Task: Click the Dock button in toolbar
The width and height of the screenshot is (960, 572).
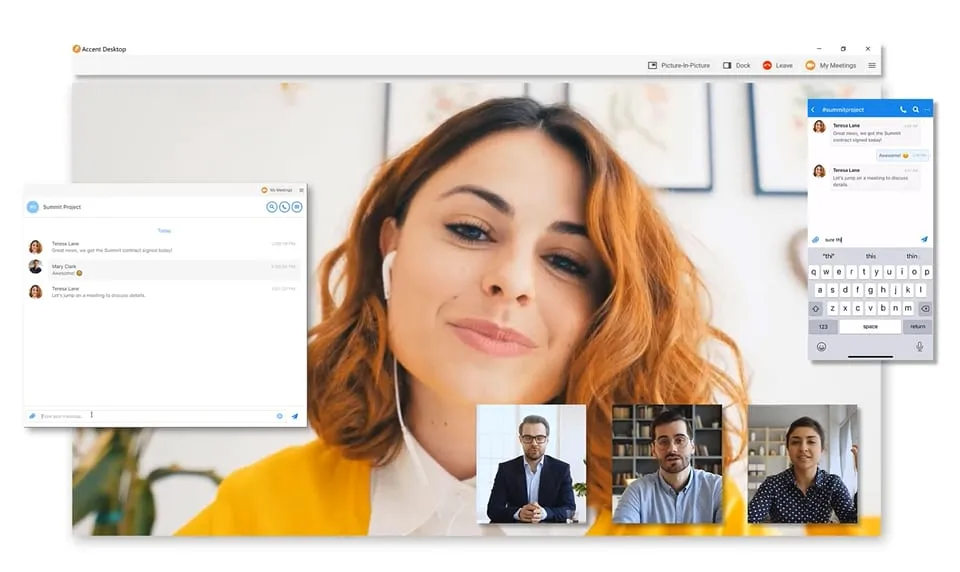Action: click(737, 66)
